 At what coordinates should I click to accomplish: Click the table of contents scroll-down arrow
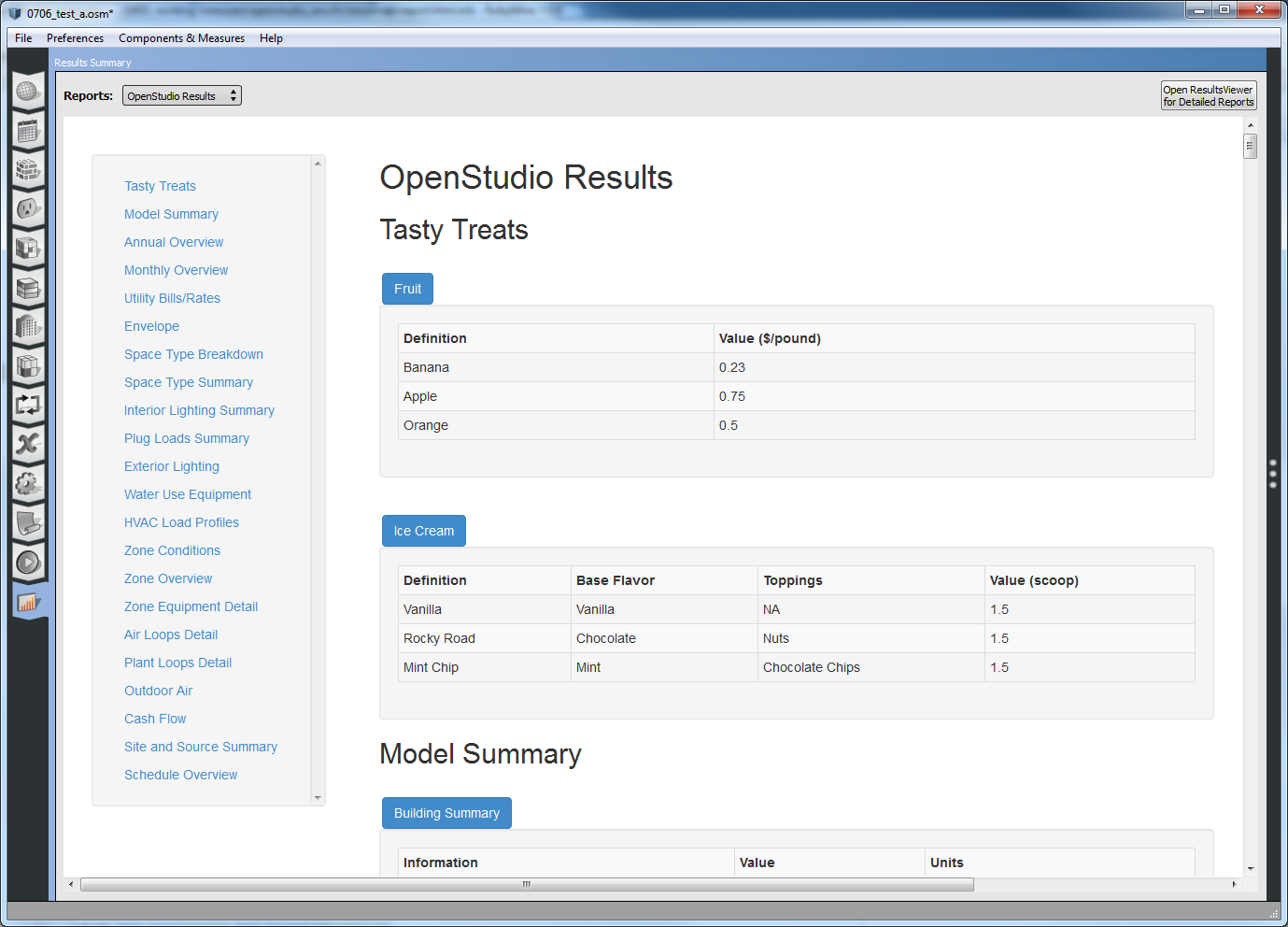point(318,798)
